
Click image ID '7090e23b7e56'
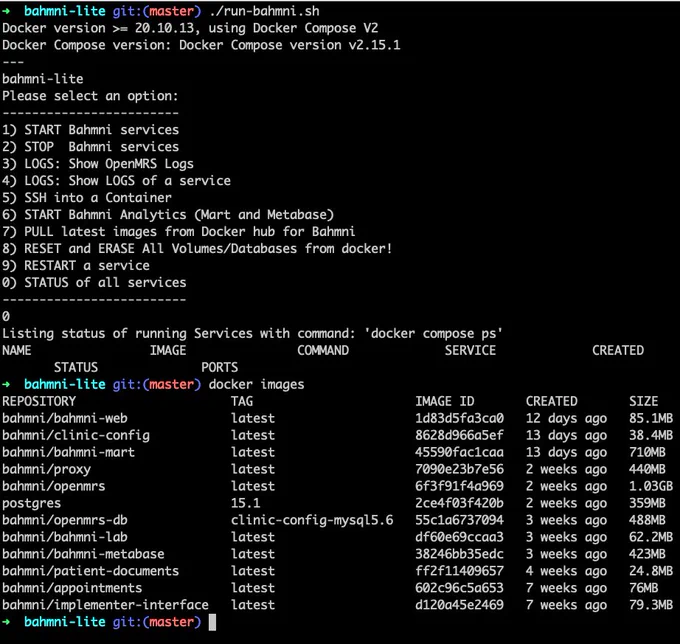click(460, 469)
